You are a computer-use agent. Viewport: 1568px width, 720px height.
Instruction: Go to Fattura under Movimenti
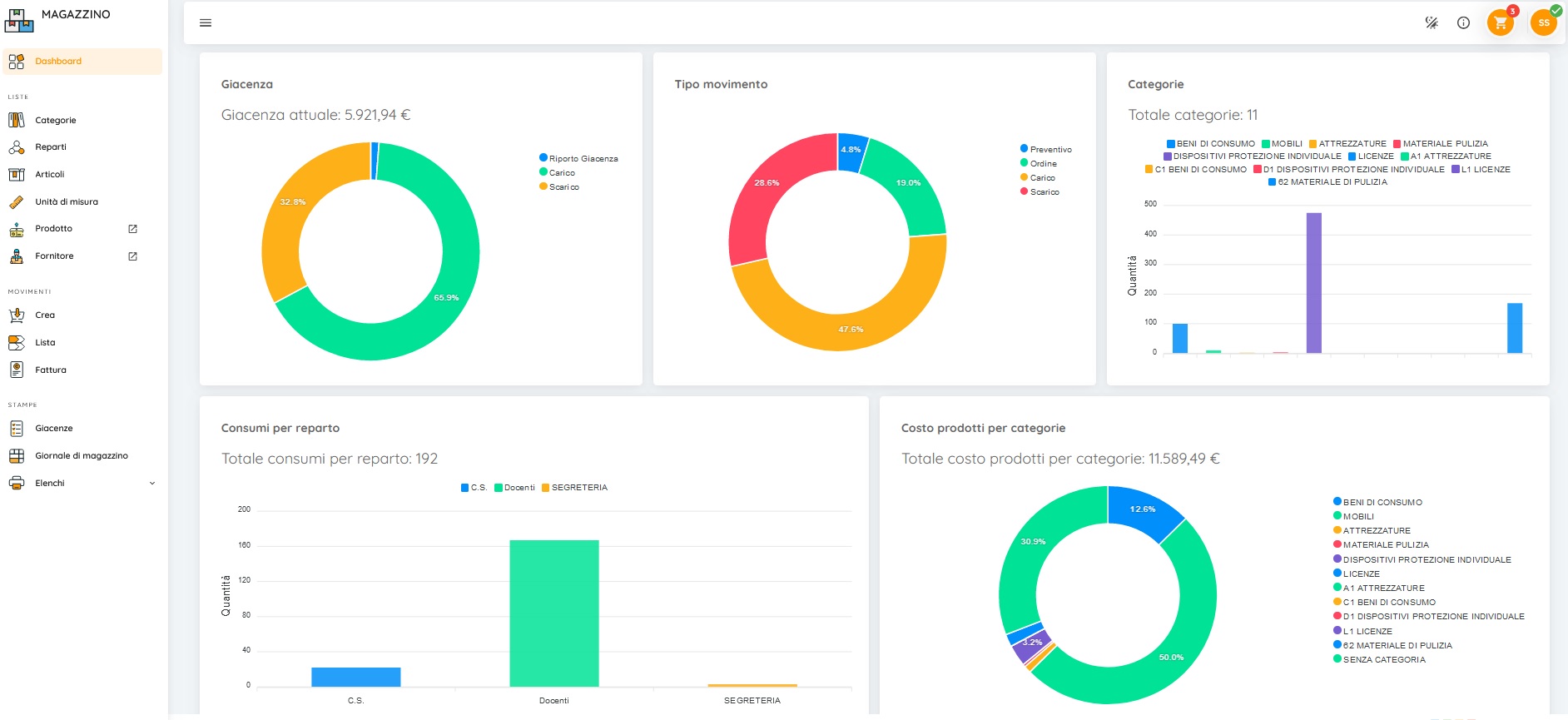[x=51, y=370]
